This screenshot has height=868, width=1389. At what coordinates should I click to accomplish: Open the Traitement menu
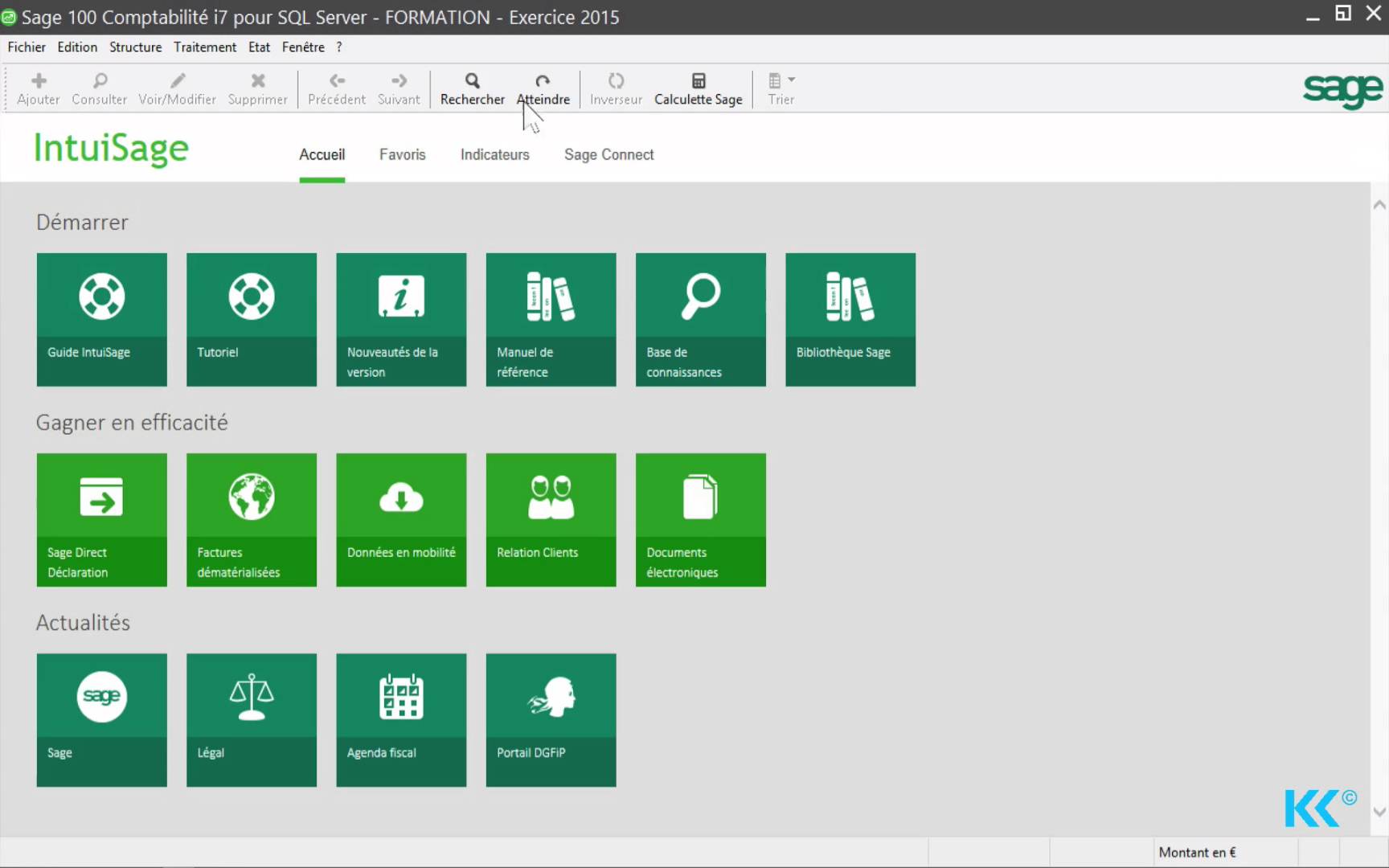(x=205, y=47)
